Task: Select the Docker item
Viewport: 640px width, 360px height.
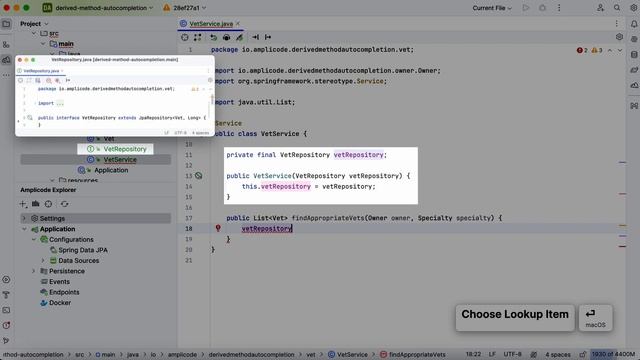Action: (60, 303)
